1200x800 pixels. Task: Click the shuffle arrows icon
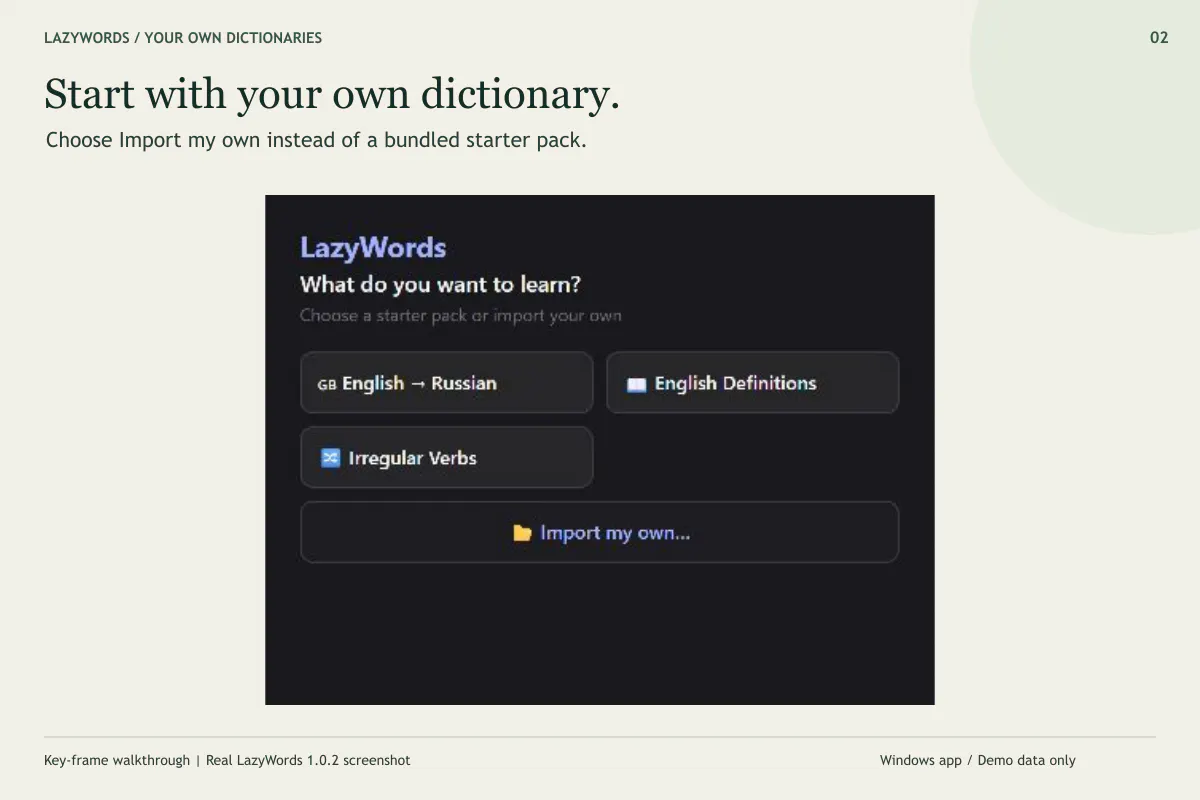[x=330, y=458]
